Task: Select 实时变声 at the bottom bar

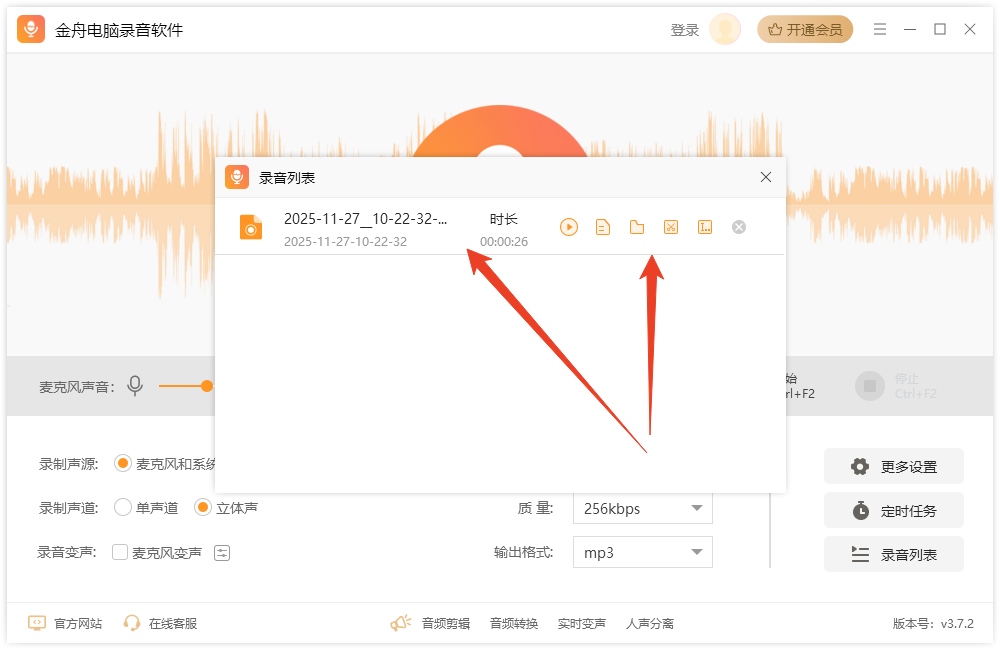Action: [583, 622]
